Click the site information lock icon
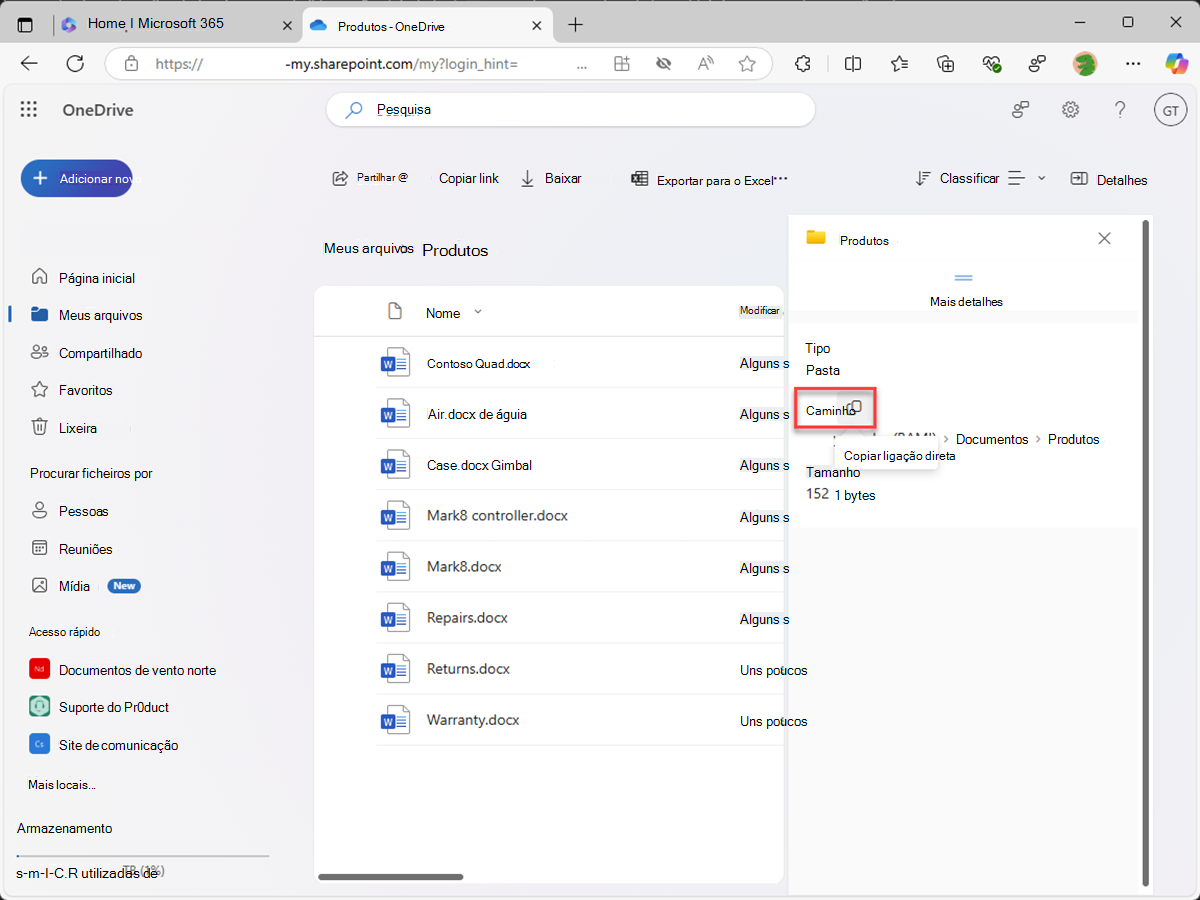 click(x=131, y=64)
